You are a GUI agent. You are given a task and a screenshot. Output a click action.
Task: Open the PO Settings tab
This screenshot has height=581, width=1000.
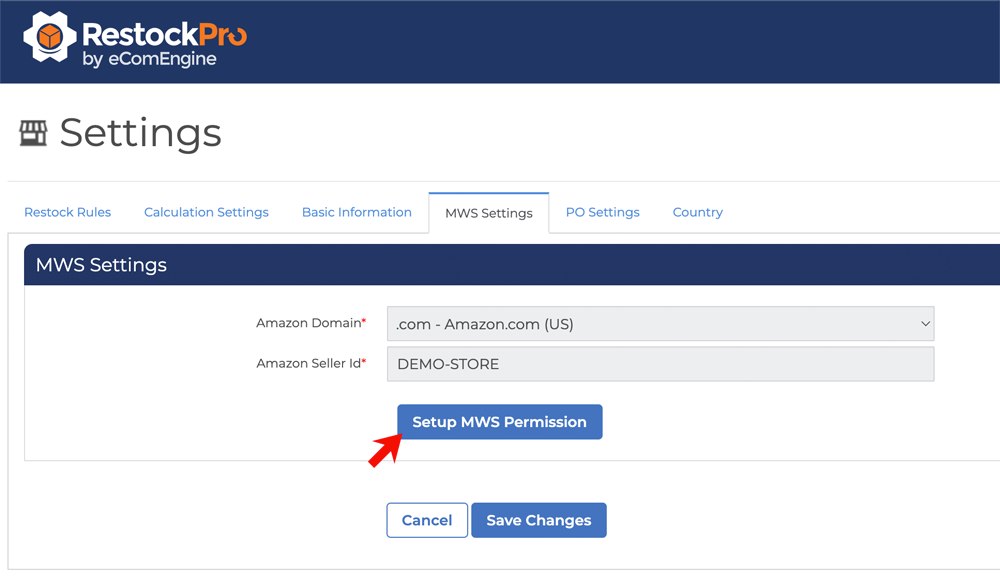[602, 212]
